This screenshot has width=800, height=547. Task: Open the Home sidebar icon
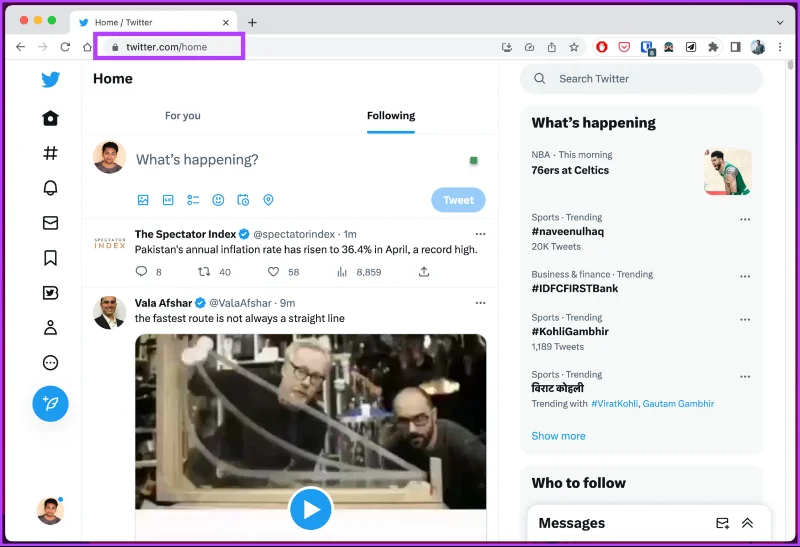click(x=50, y=118)
